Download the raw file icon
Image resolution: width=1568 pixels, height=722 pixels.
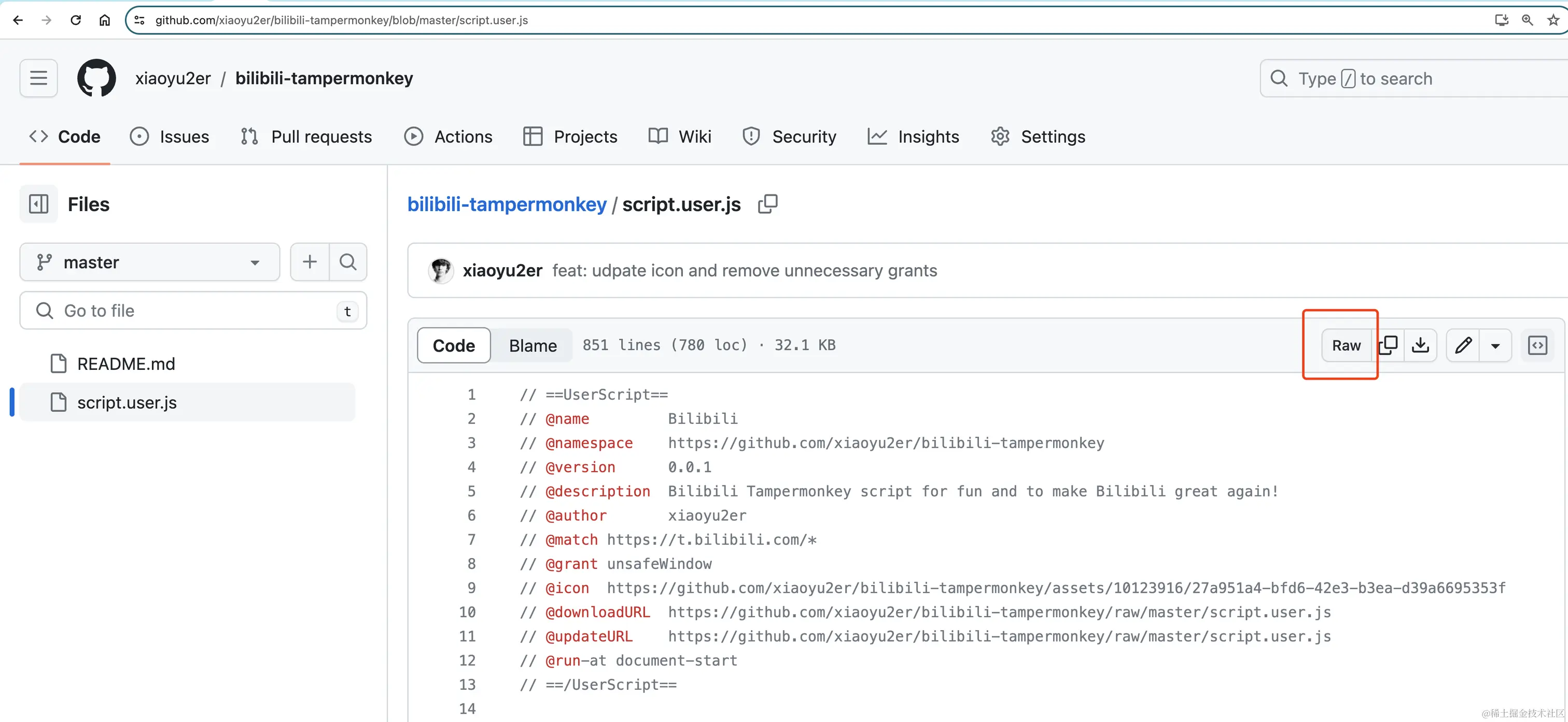(1420, 345)
